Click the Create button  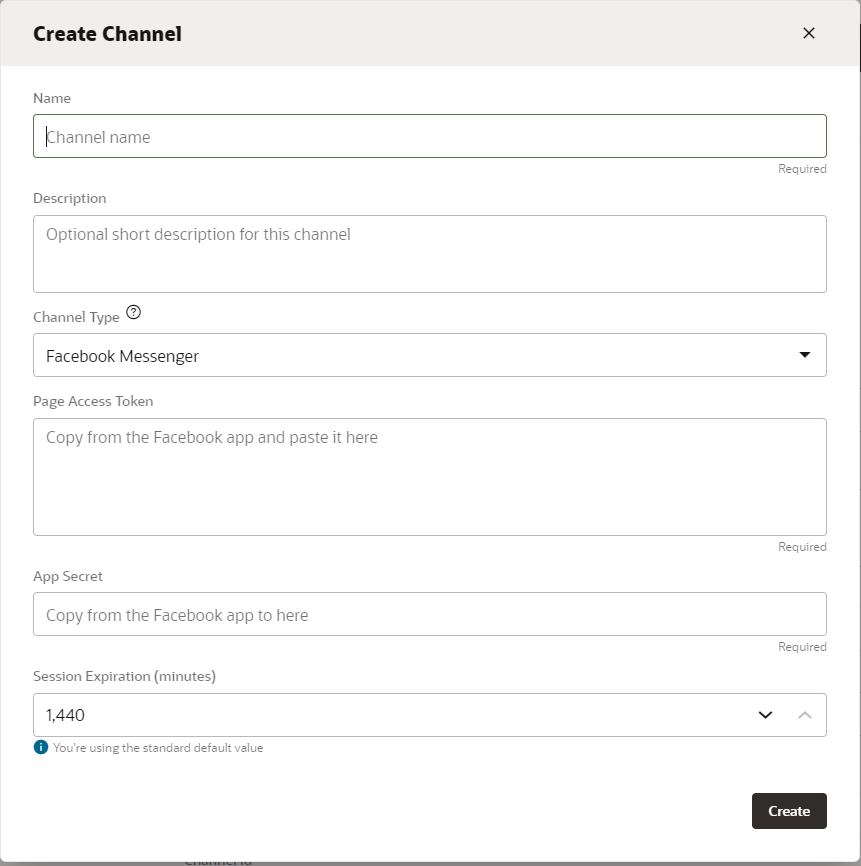(x=789, y=811)
